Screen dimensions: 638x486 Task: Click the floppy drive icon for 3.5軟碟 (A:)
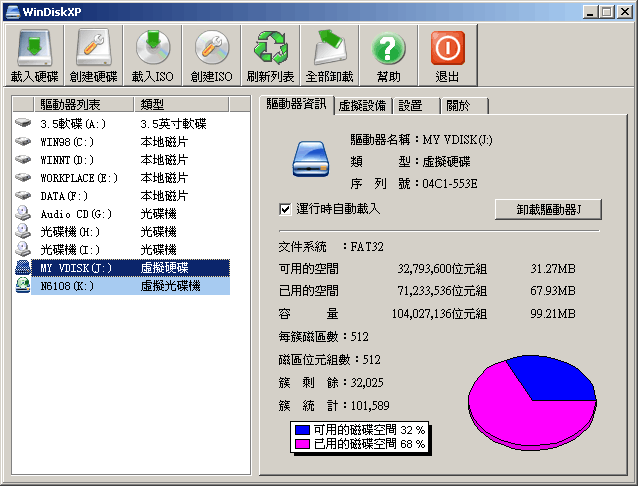coord(23,123)
